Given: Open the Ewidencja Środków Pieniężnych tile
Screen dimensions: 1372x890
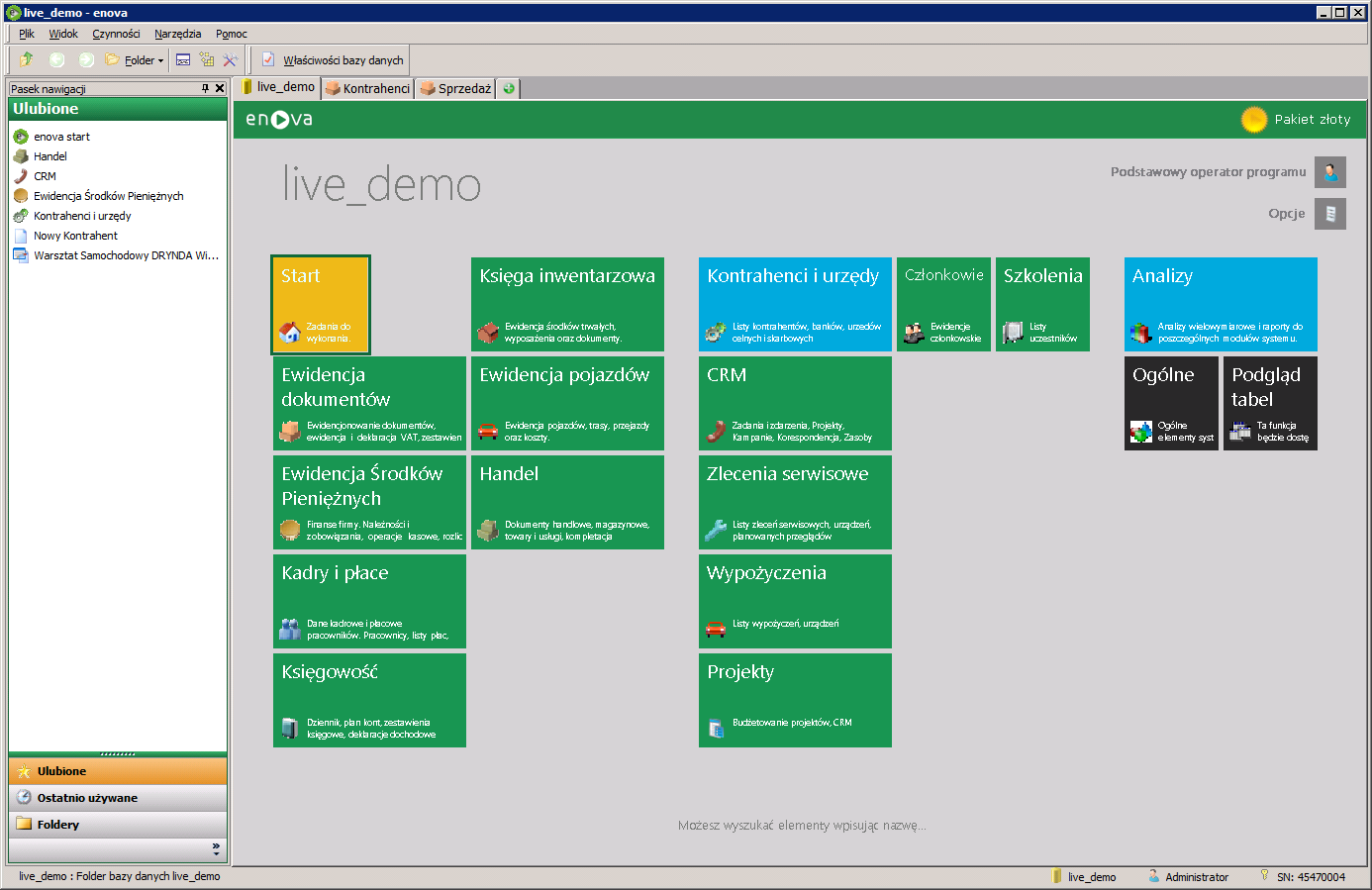Looking at the screenshot, I should 369,502.
